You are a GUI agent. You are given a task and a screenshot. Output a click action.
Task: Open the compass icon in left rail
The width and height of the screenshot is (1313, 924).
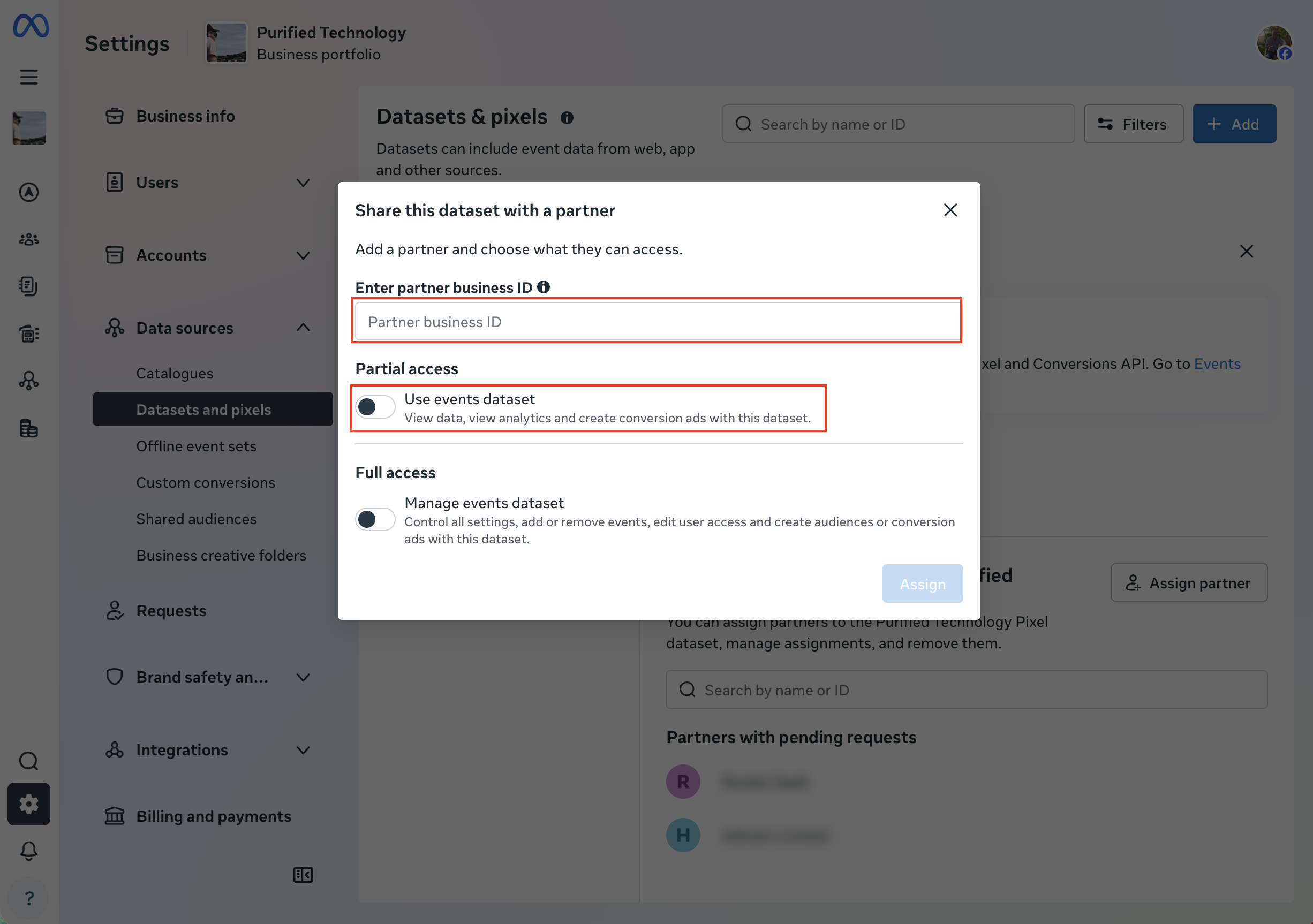tap(28, 192)
